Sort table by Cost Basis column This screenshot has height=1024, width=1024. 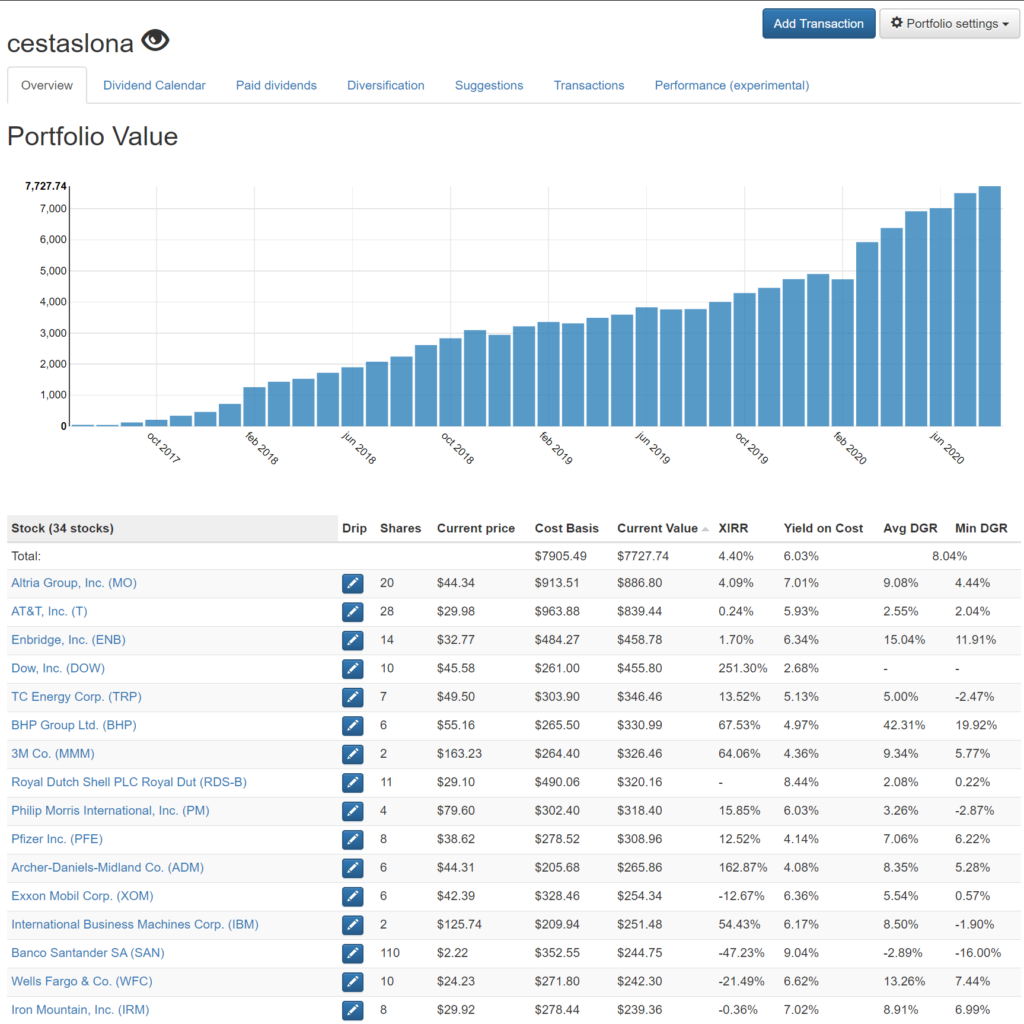click(567, 528)
